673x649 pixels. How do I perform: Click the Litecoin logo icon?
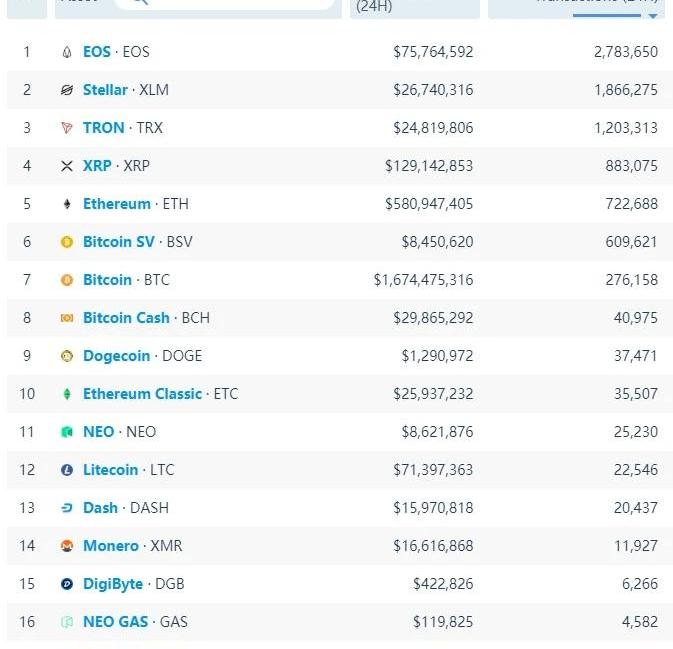click(x=67, y=470)
